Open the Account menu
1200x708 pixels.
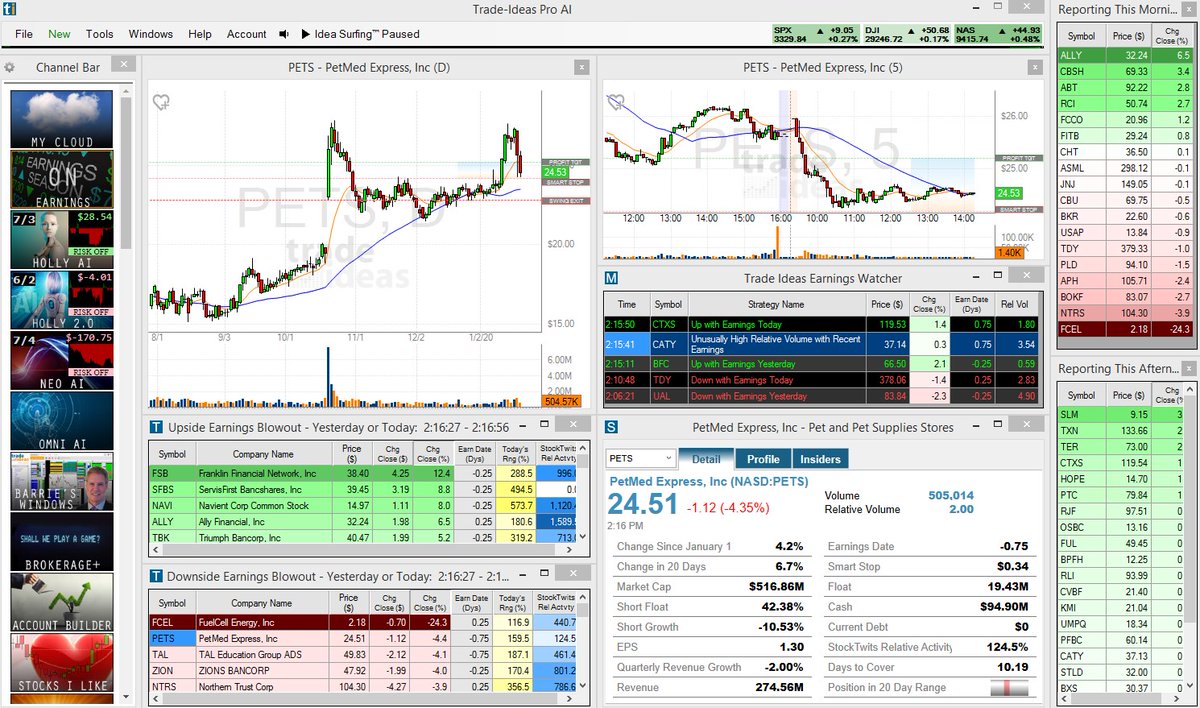(x=246, y=34)
